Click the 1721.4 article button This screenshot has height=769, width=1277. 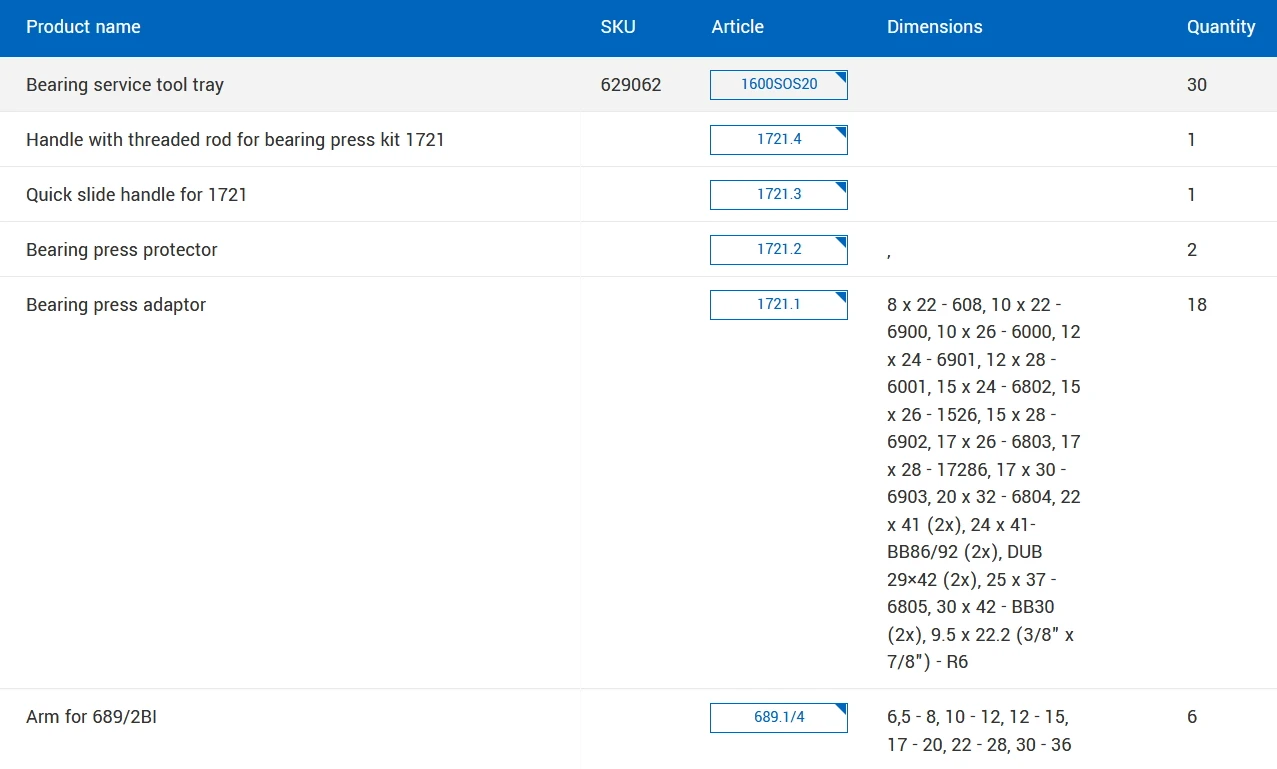(x=778, y=140)
